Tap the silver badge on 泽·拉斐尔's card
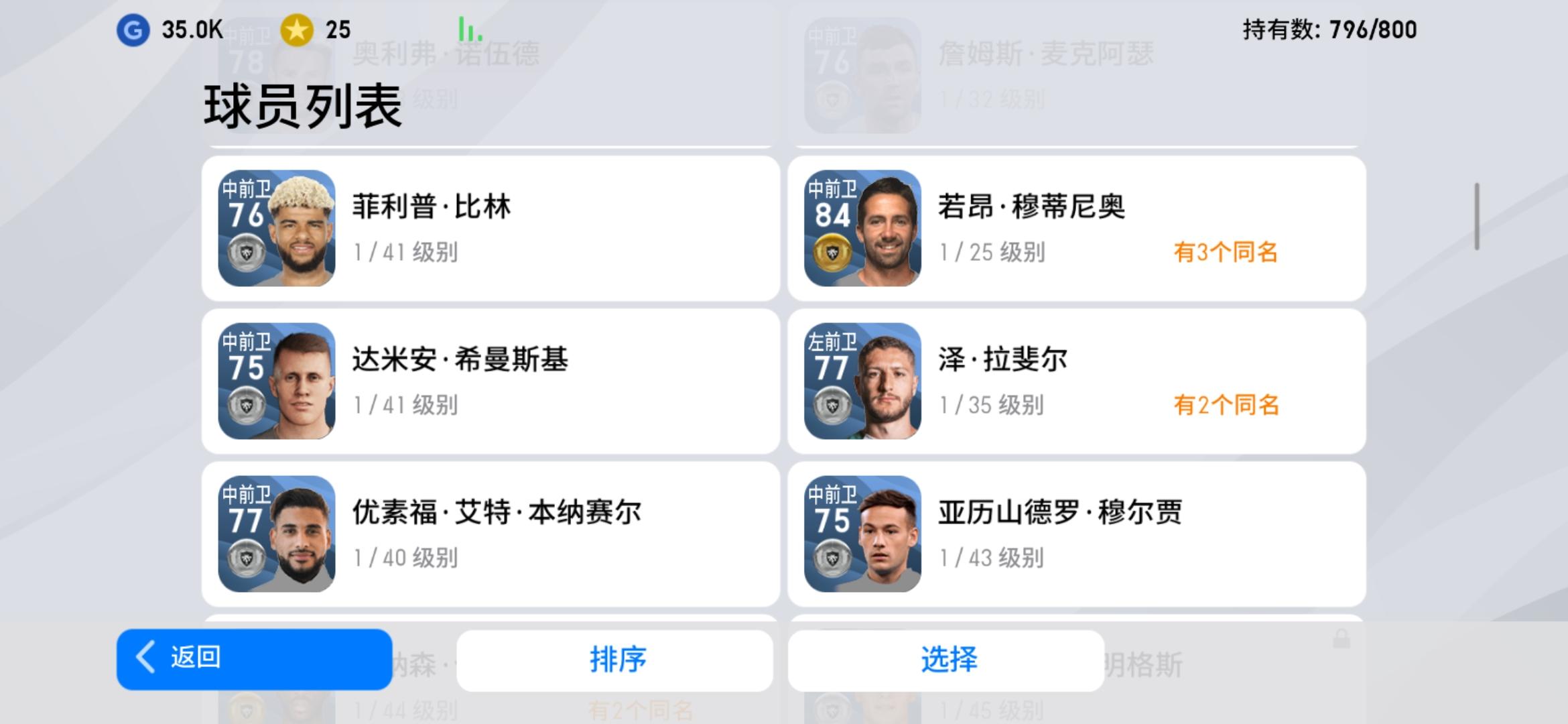The height and width of the screenshot is (724, 1568). [x=832, y=406]
